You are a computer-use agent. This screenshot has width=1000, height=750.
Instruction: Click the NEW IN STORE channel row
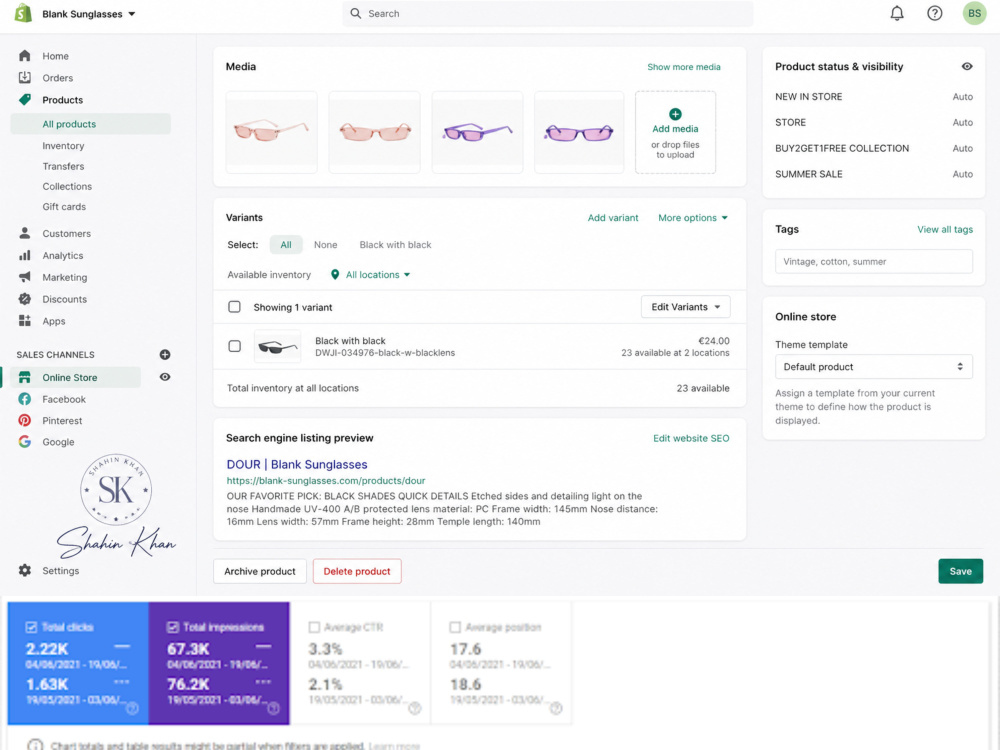(874, 97)
